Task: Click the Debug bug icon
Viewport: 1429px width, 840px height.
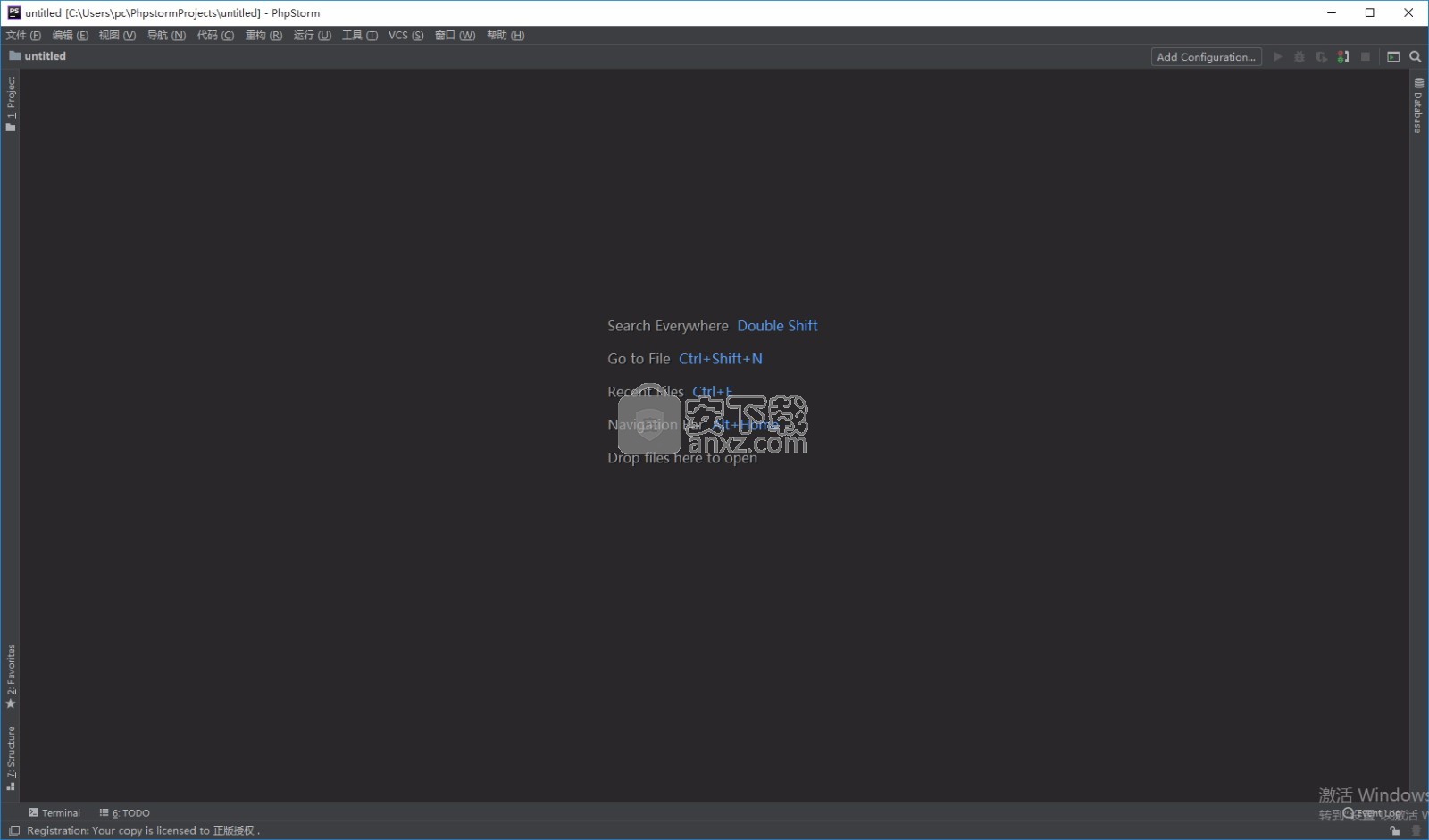Action: tap(1299, 56)
